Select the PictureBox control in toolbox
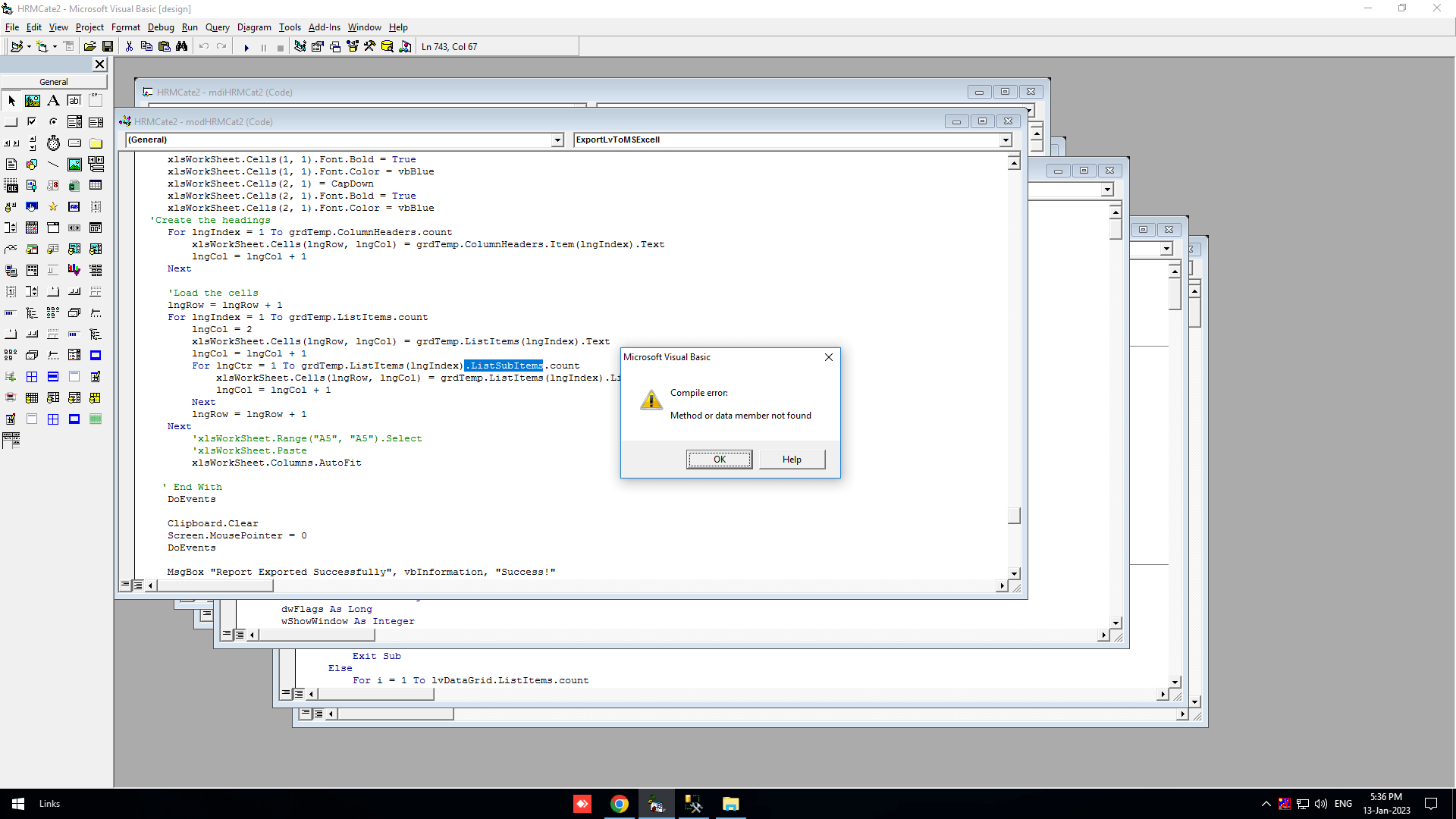Viewport: 1456px width, 819px height. [x=32, y=100]
